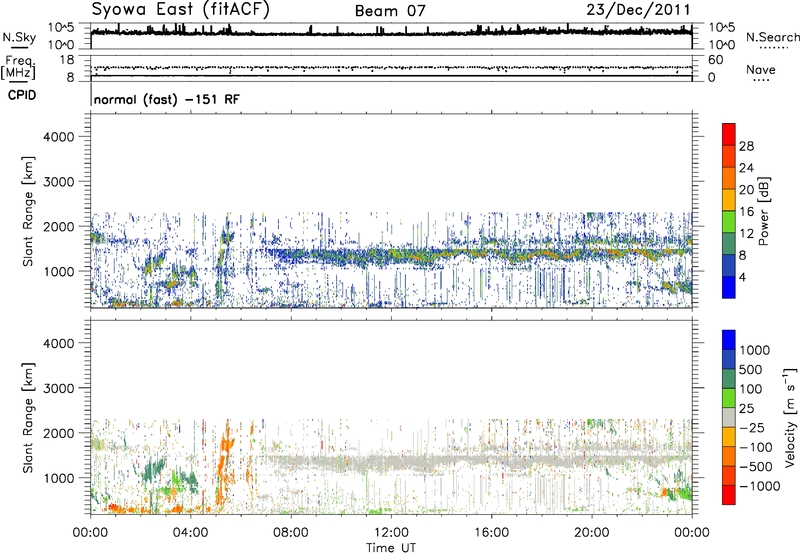
Task: Click the '-25' value on Velocity scale
Action: [x=752, y=428]
